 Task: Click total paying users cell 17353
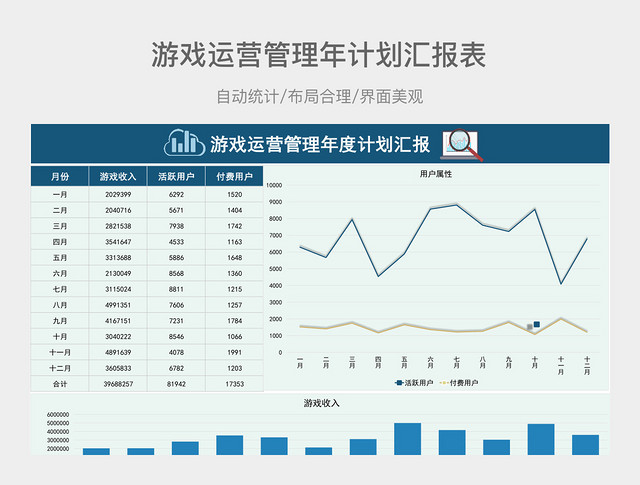pos(235,384)
